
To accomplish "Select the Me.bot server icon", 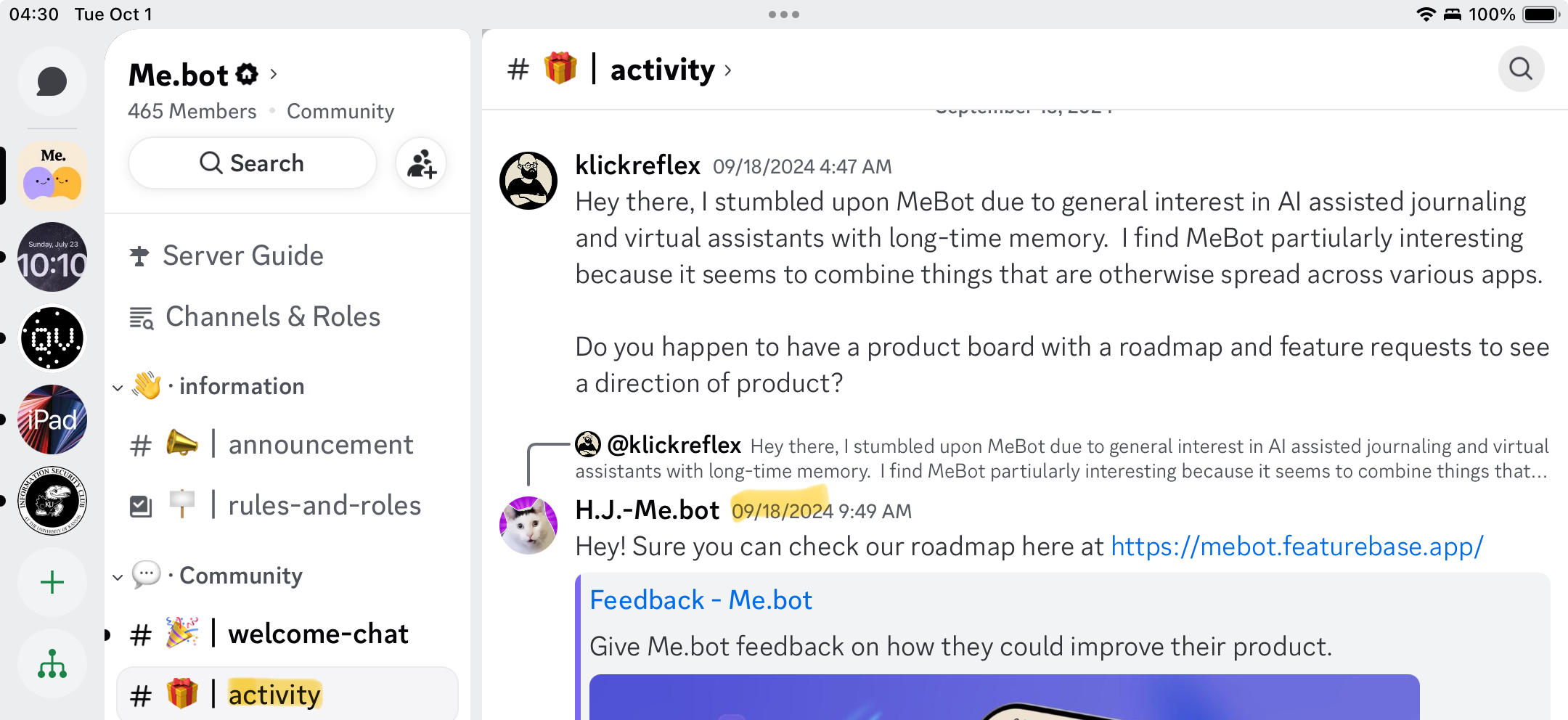I will point(52,176).
